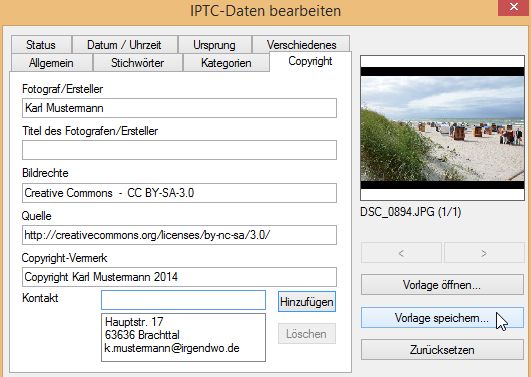Focus the empty Titel des Fotografen/Ersteller field
This screenshot has height=377, width=531.
pyautogui.click(x=179, y=150)
